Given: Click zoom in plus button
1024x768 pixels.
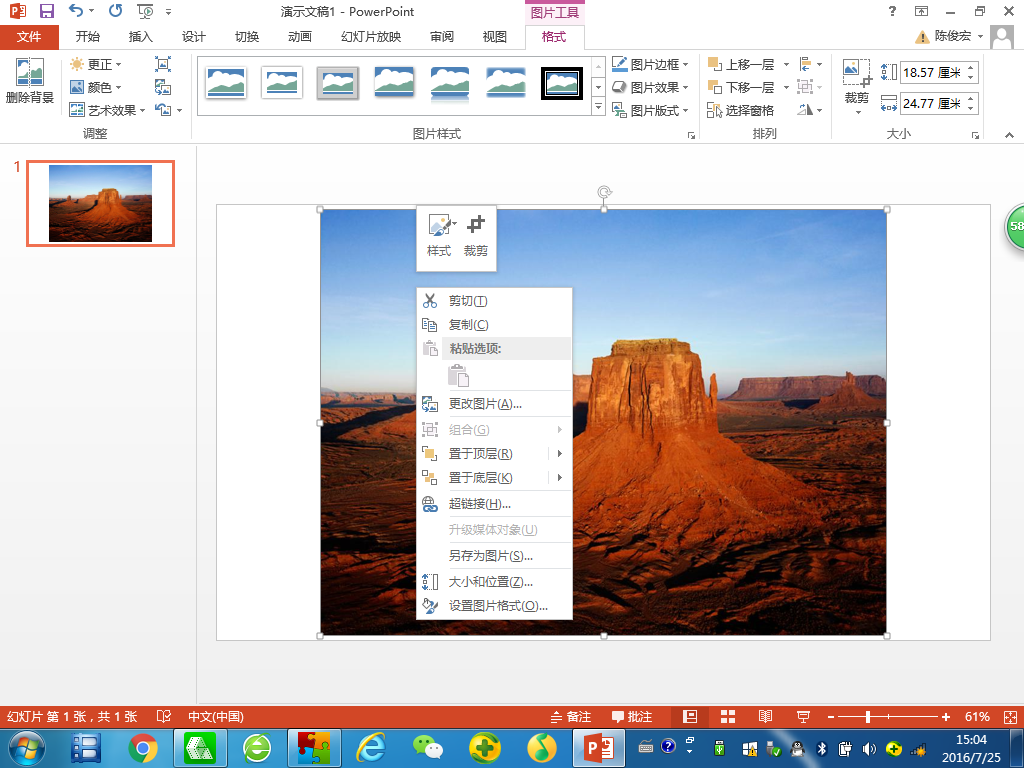Looking at the screenshot, I should click(946, 716).
